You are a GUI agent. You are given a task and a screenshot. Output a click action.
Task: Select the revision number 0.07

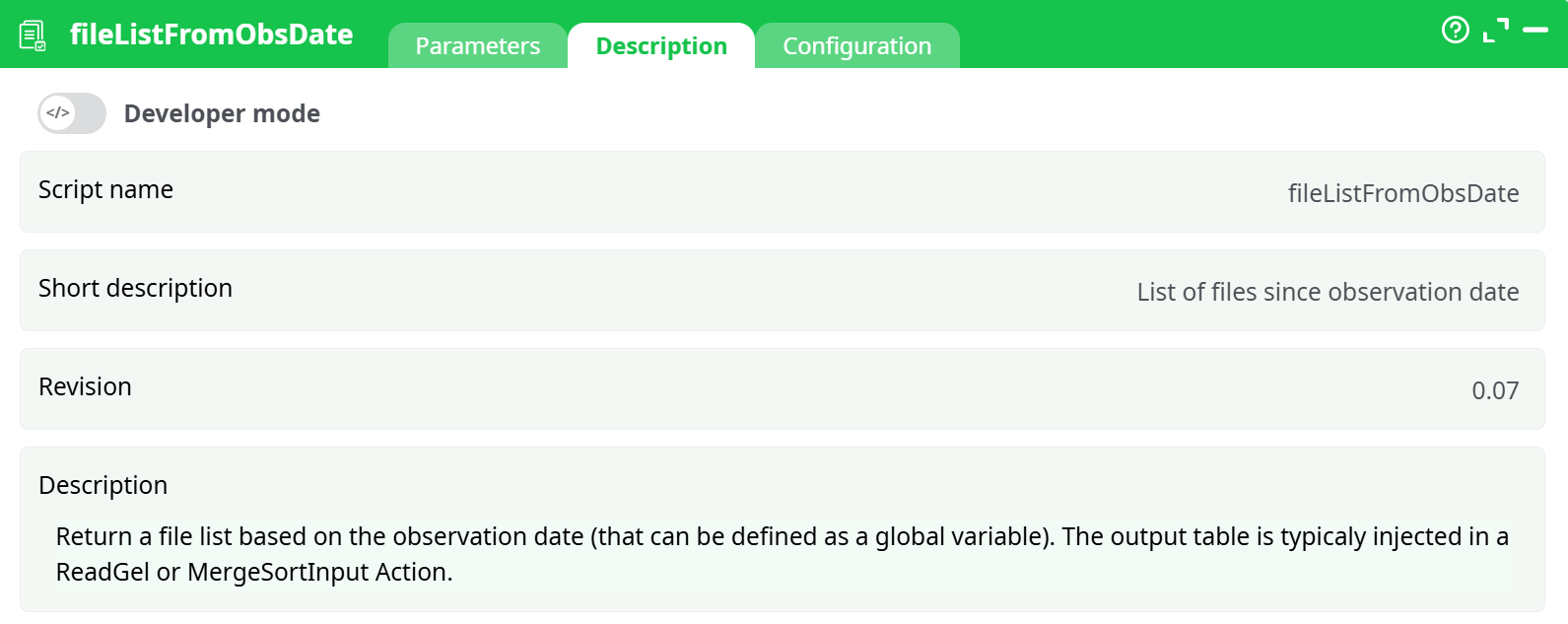point(1495,390)
